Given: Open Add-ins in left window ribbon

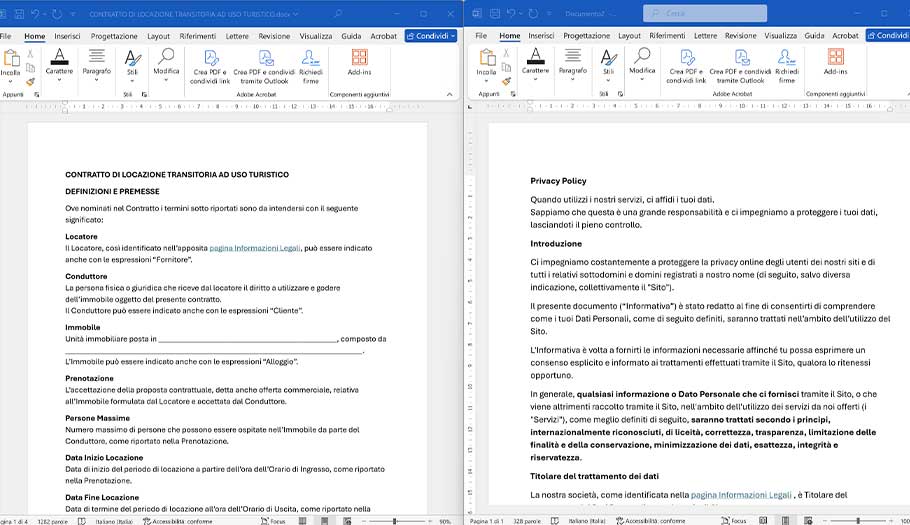Looking at the screenshot, I should [359, 63].
